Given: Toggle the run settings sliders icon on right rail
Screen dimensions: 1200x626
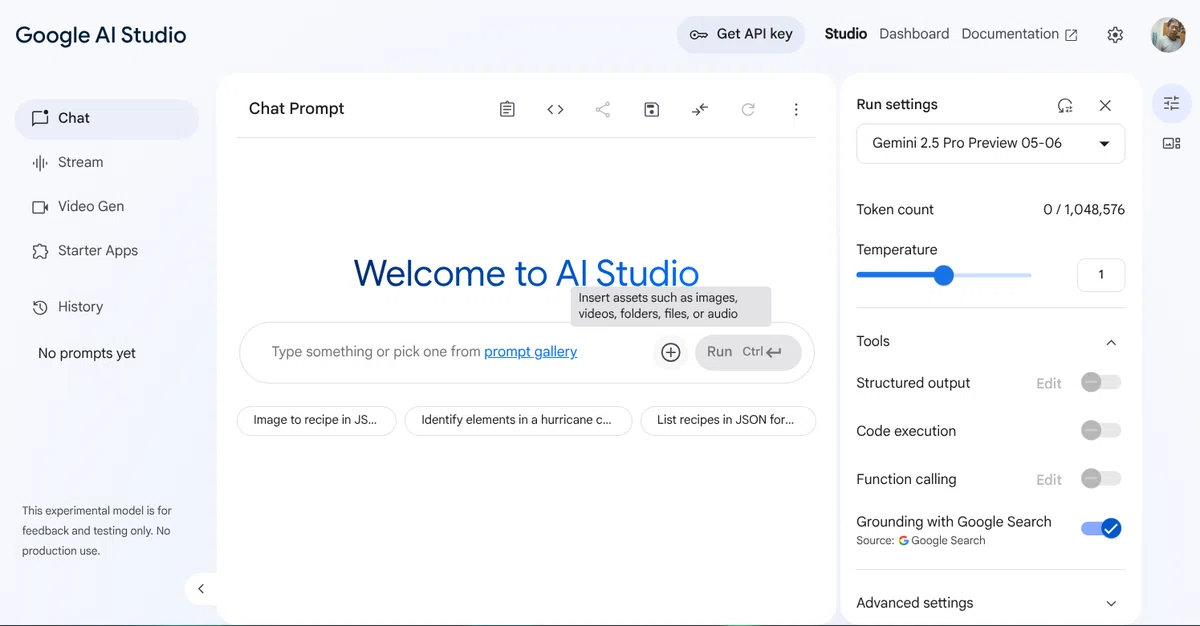Looking at the screenshot, I should (x=1172, y=103).
